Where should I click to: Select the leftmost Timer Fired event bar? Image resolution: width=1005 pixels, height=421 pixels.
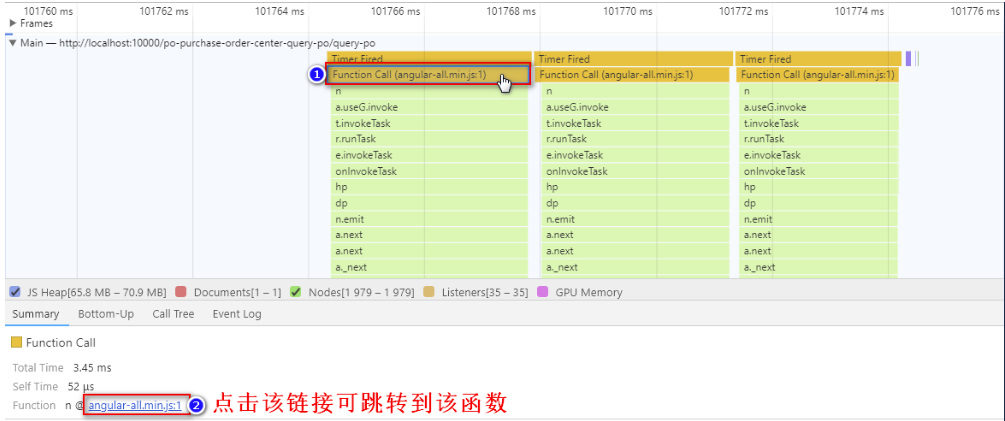click(x=429, y=58)
